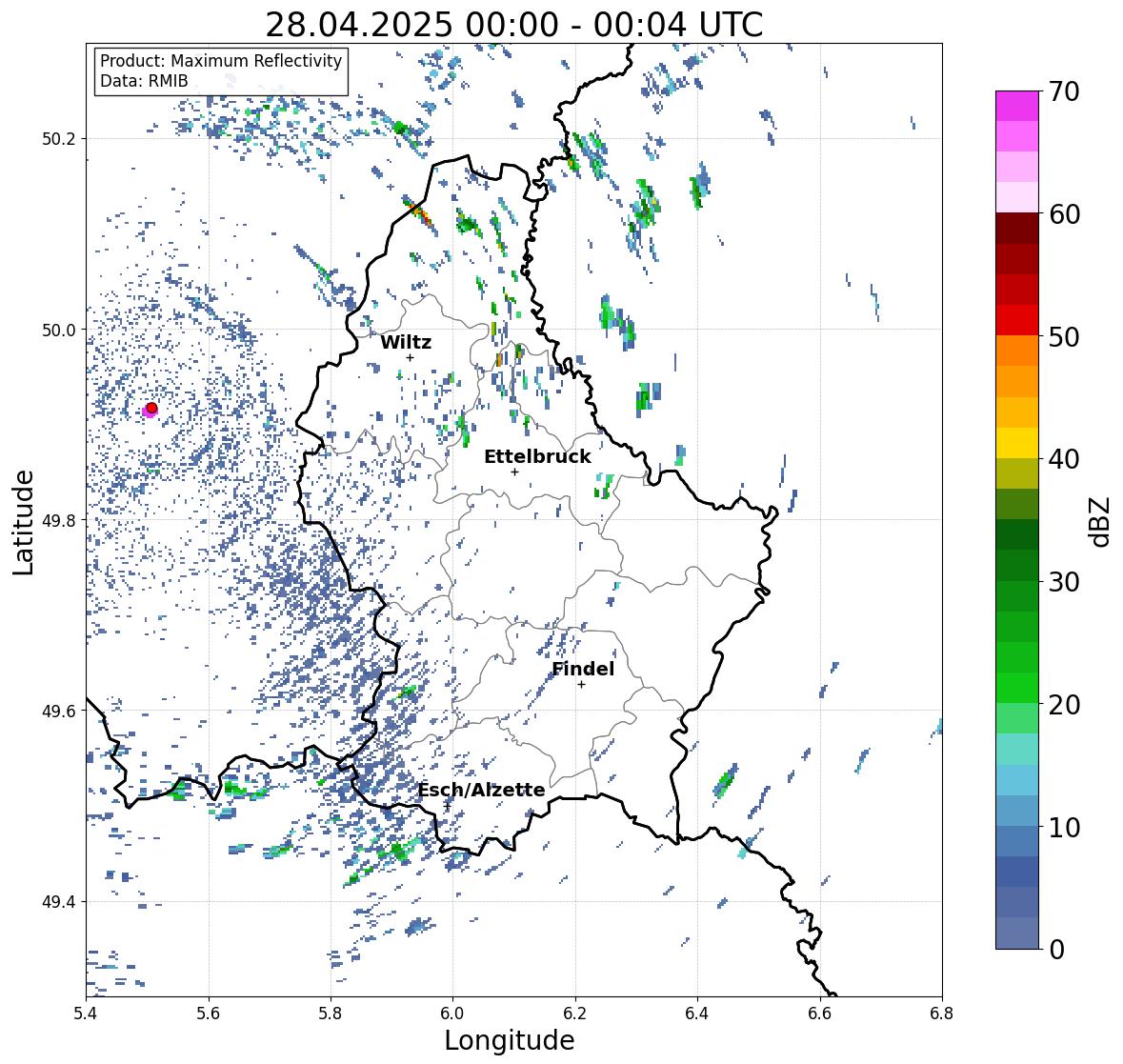This screenshot has width=1123, height=1064.
Task: Click the longitude tick label 5.8
Action: pos(331,1014)
